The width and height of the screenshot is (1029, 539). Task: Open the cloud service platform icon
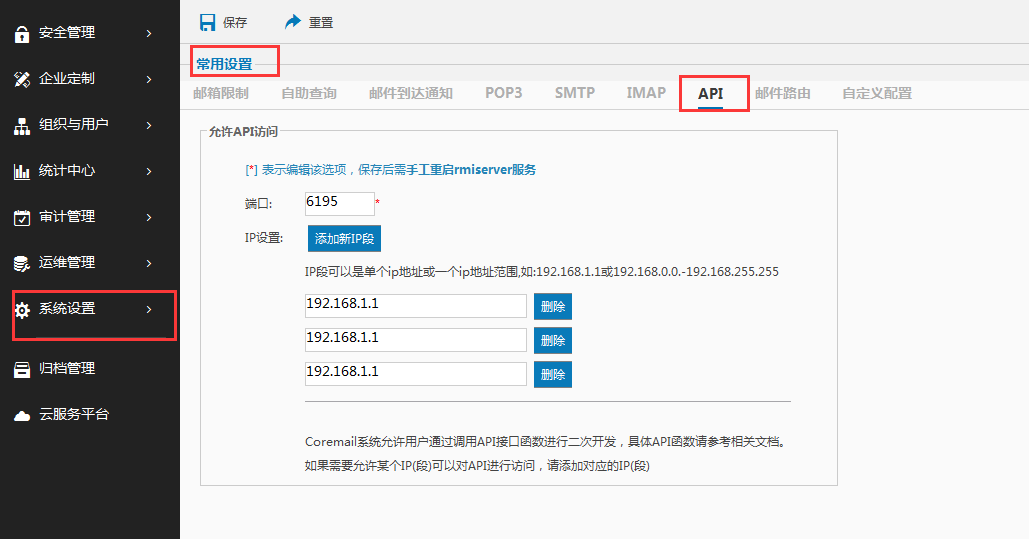click(x=22, y=415)
